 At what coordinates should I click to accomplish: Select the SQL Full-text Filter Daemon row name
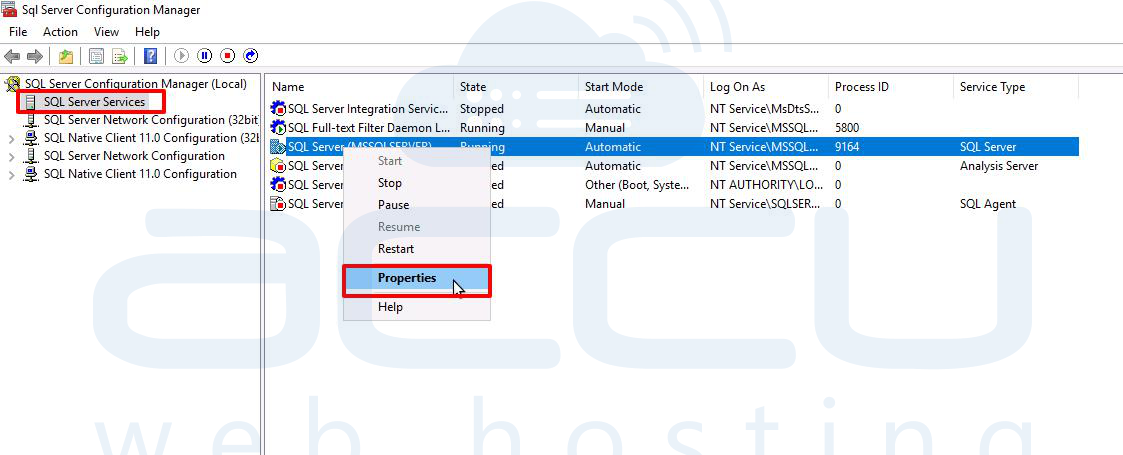click(x=368, y=128)
